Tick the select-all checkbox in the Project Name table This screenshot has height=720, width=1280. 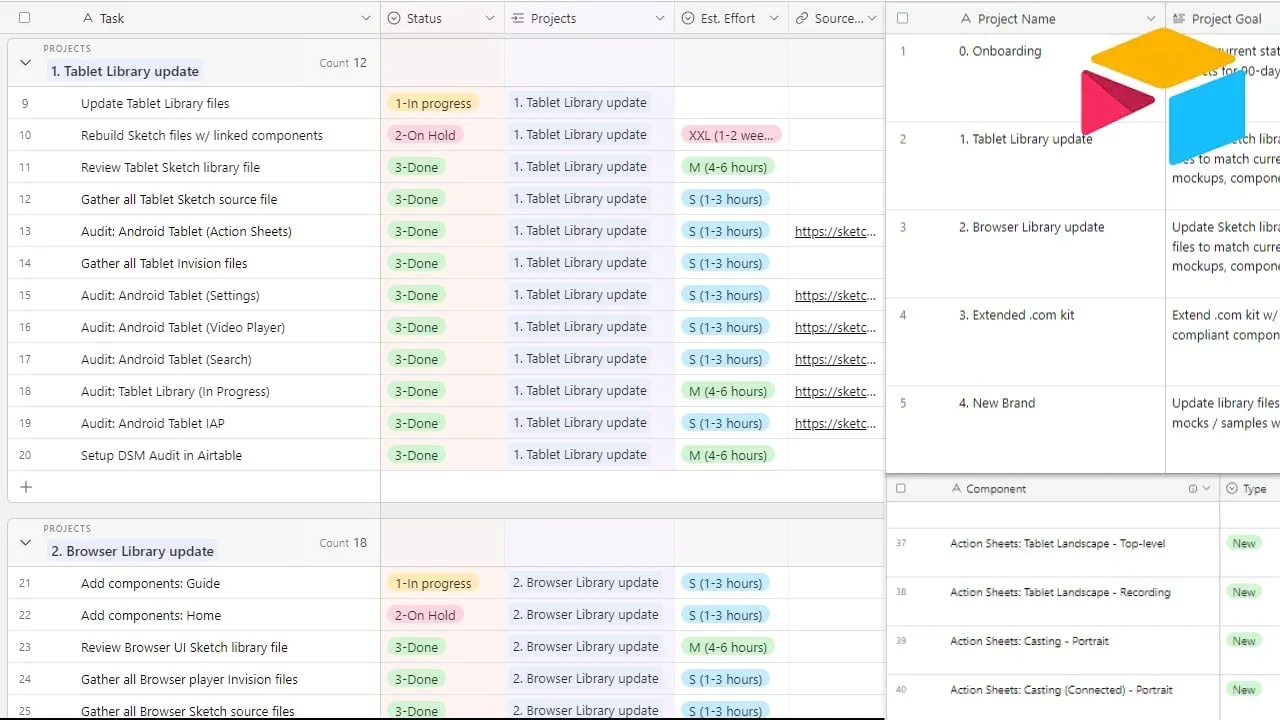point(903,18)
